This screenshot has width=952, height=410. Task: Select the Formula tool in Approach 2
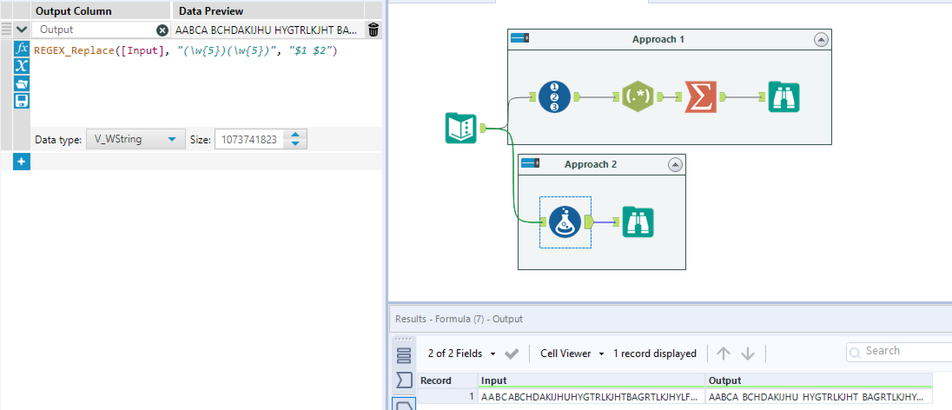point(565,222)
